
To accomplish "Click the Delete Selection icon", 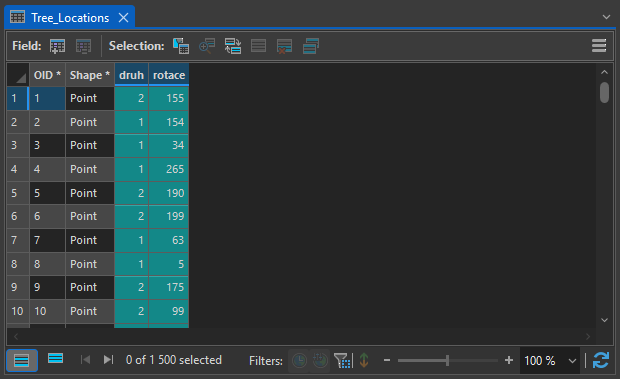I will [285, 46].
